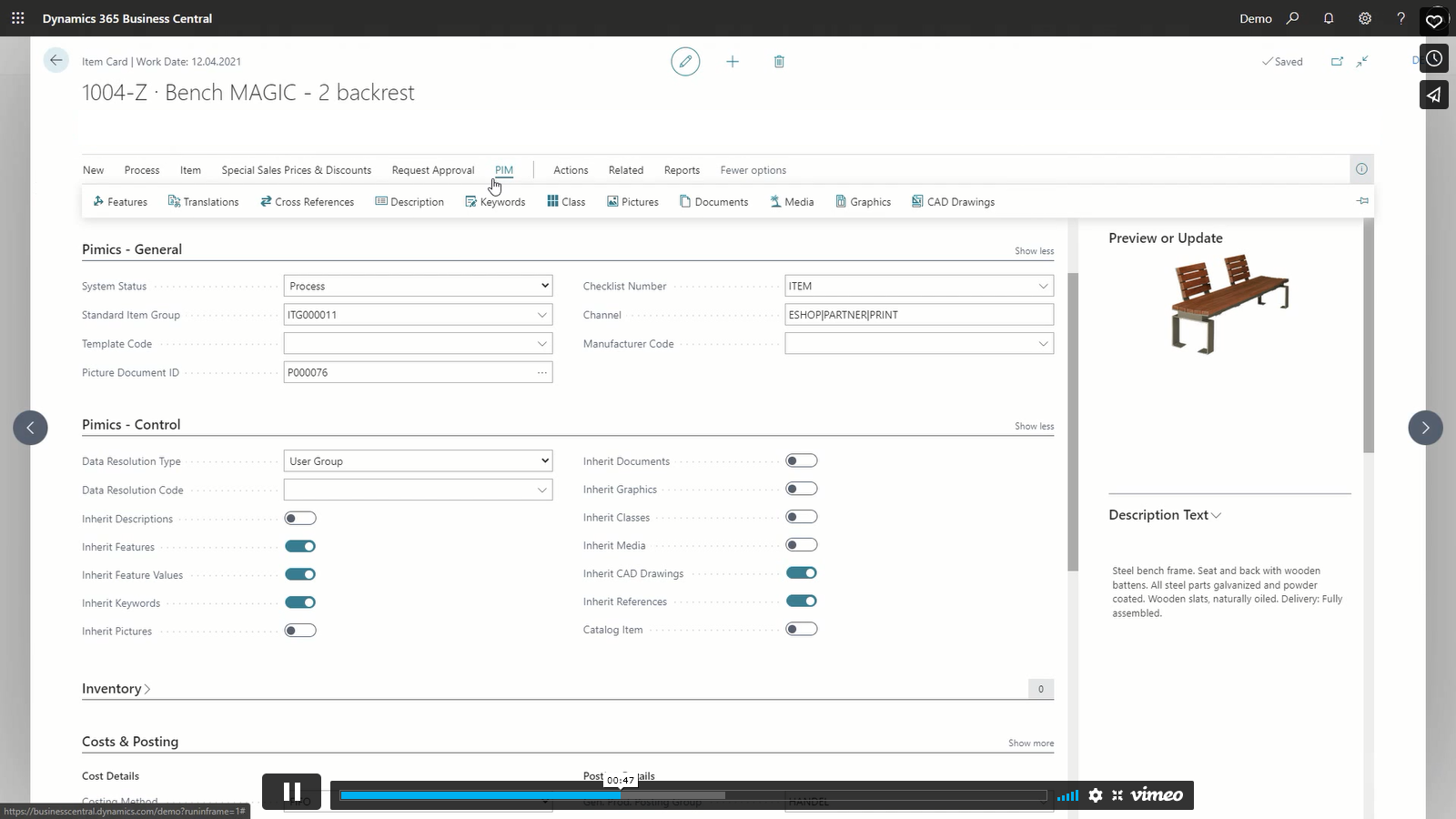1456x819 pixels.
Task: Select the PIM menu tab
Action: [504, 170]
